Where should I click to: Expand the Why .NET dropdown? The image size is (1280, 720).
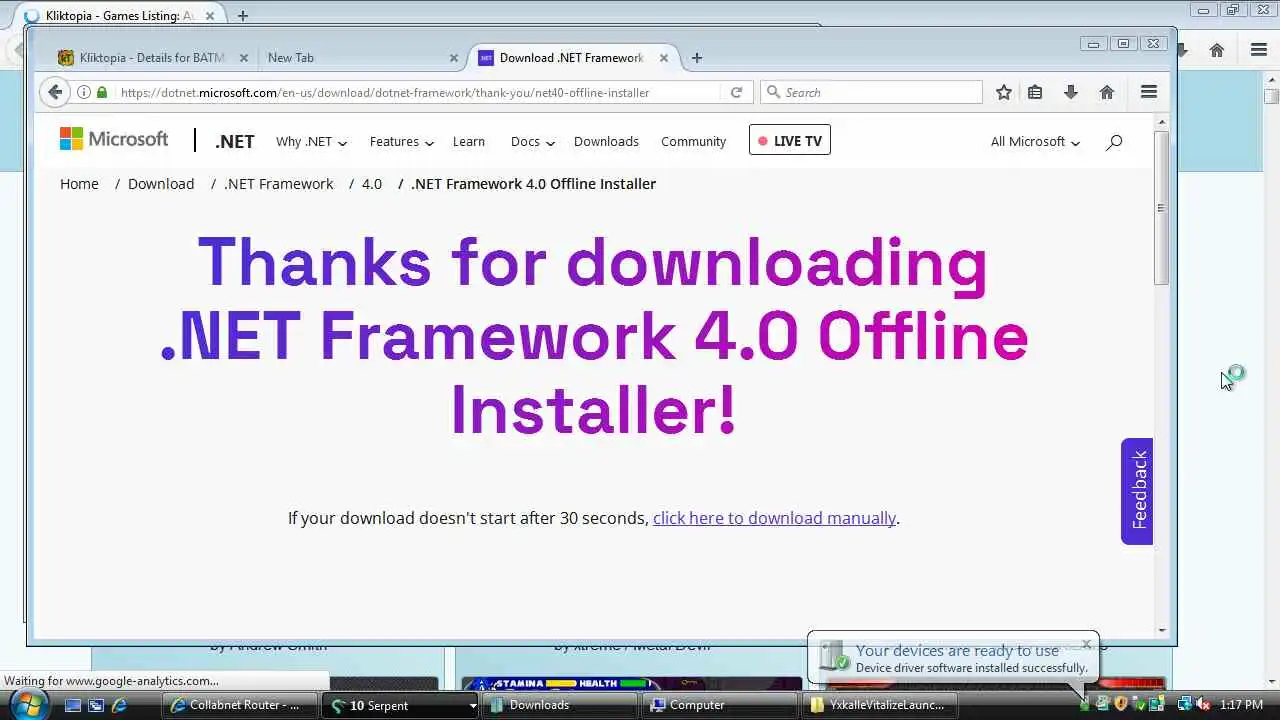pos(311,142)
